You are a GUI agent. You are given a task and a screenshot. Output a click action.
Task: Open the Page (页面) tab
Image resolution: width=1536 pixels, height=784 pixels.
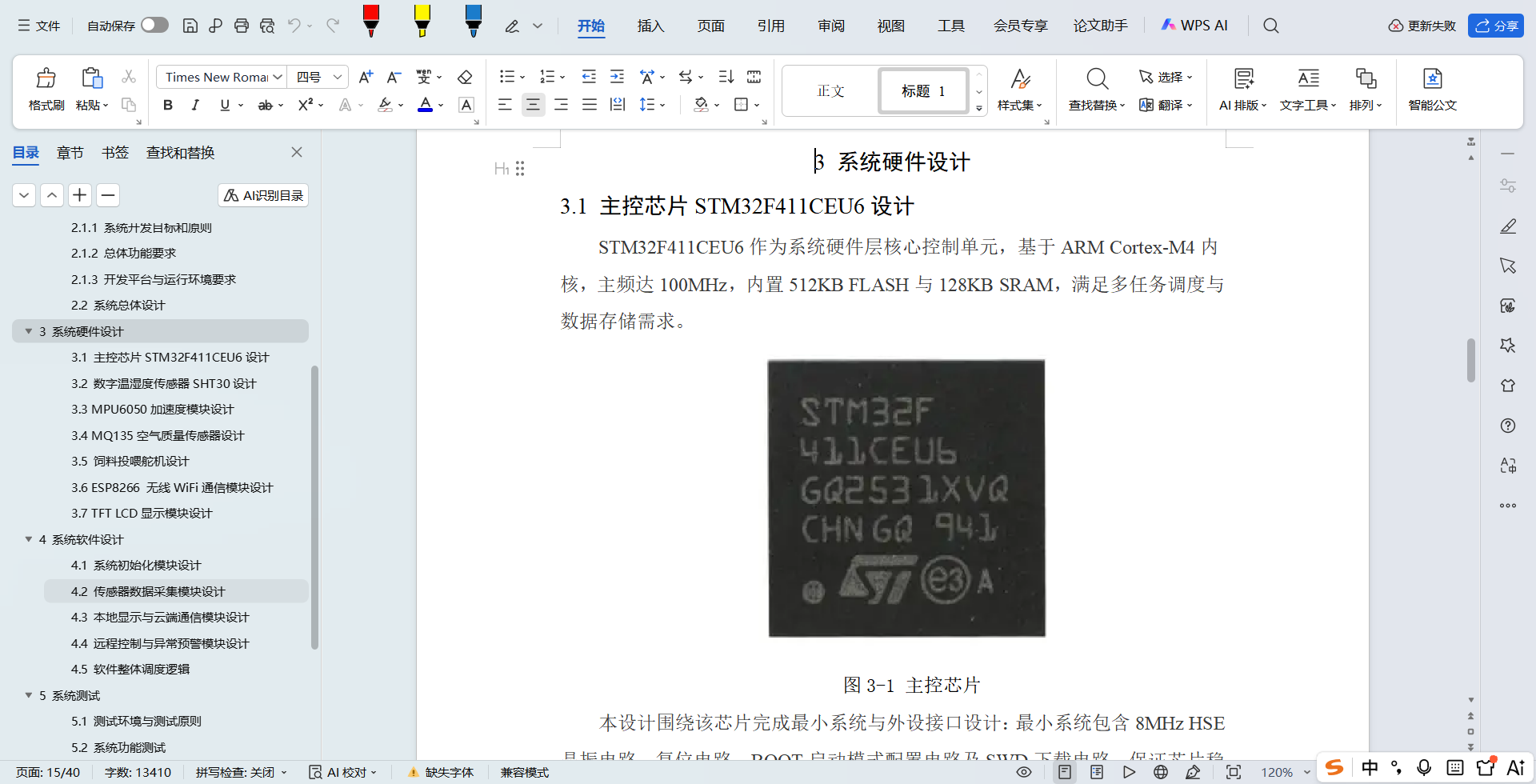tap(710, 26)
